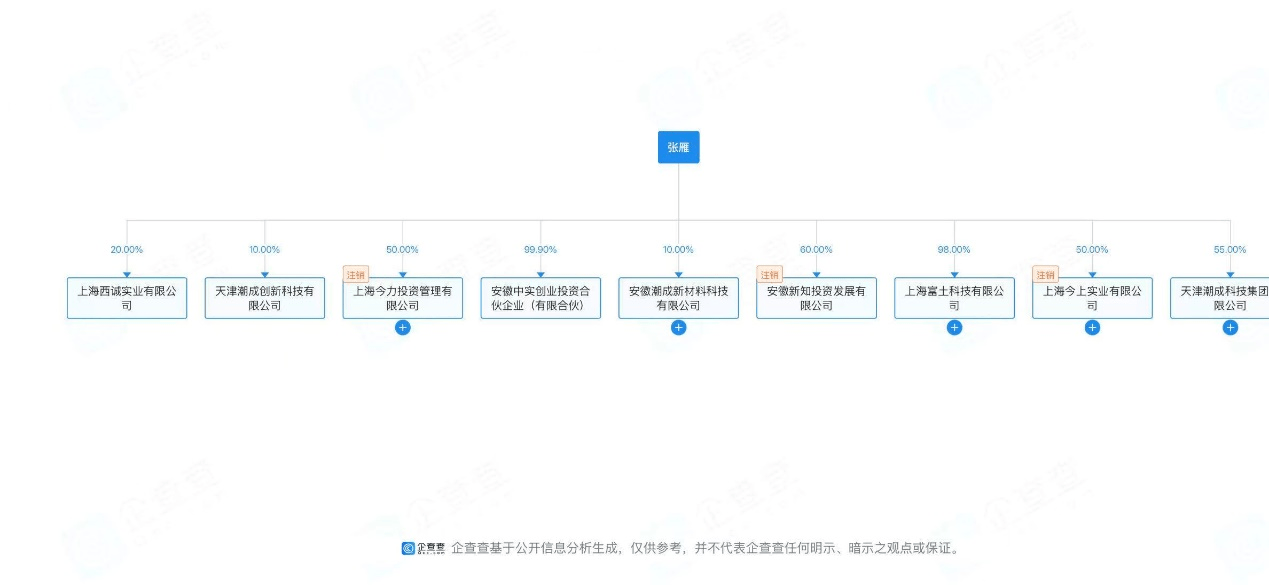Open the 上海西诚实业有限公司 node
Viewport: 1269px width, 585px height.
pyautogui.click(x=127, y=298)
